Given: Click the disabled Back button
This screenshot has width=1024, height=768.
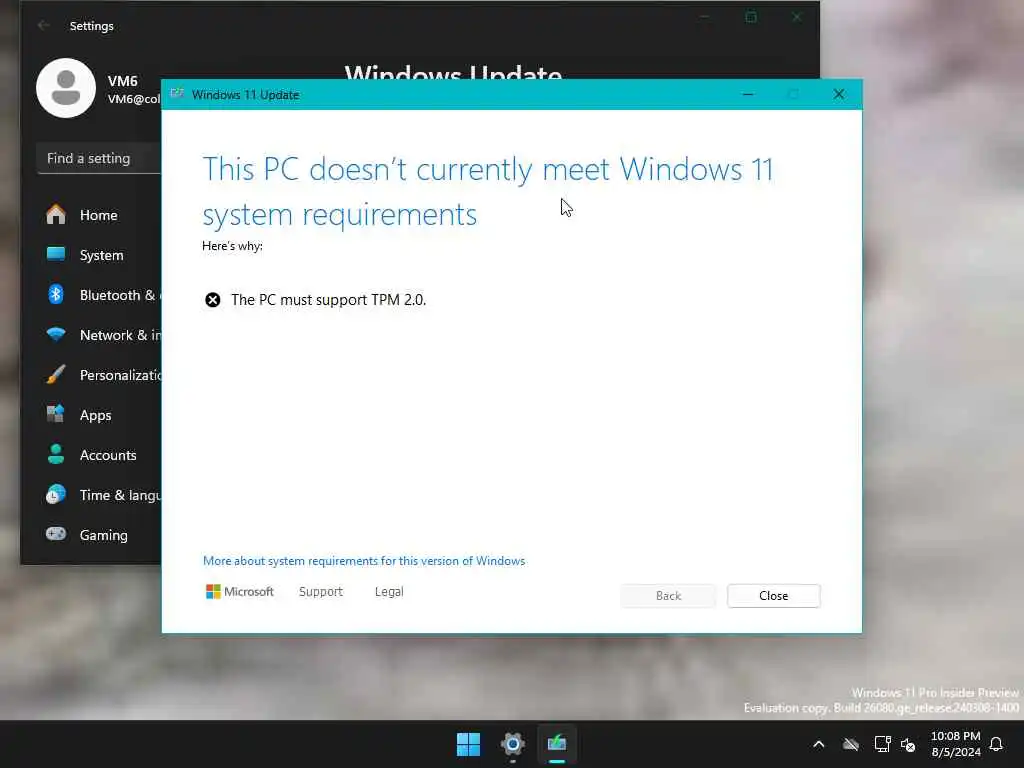Looking at the screenshot, I should (668, 596).
